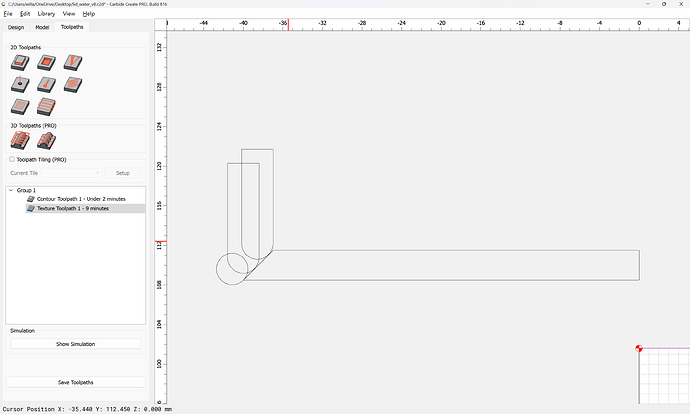This screenshot has width=690, height=414.
Task: Switch to the Model tab
Action: click(x=42, y=27)
